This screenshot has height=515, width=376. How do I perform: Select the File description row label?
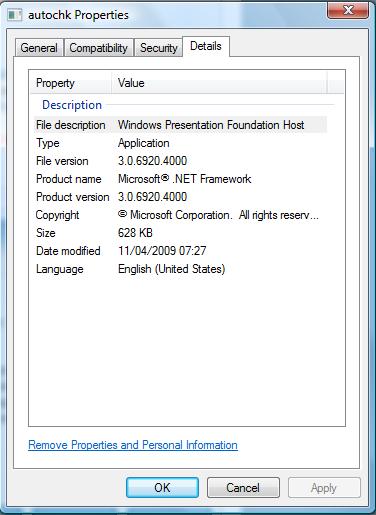coord(71,125)
